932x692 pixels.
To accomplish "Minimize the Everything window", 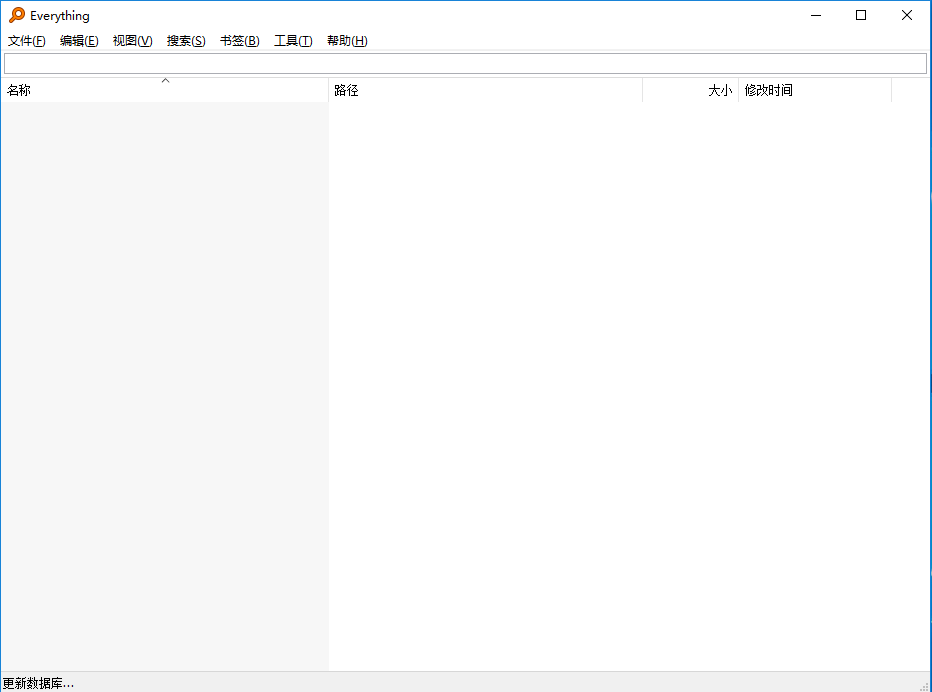I will [x=815, y=15].
